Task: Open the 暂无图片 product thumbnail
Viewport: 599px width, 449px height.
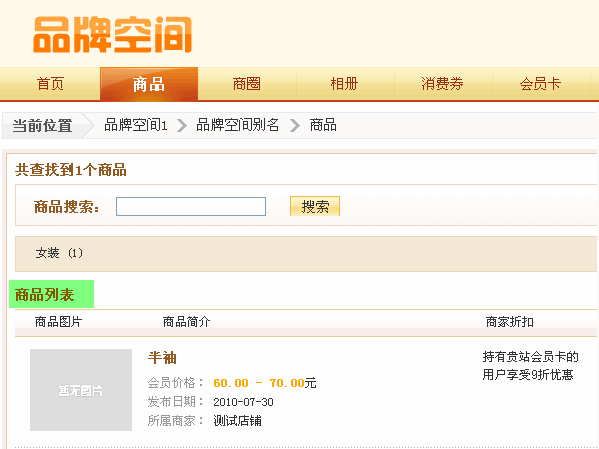Action: tap(81, 390)
